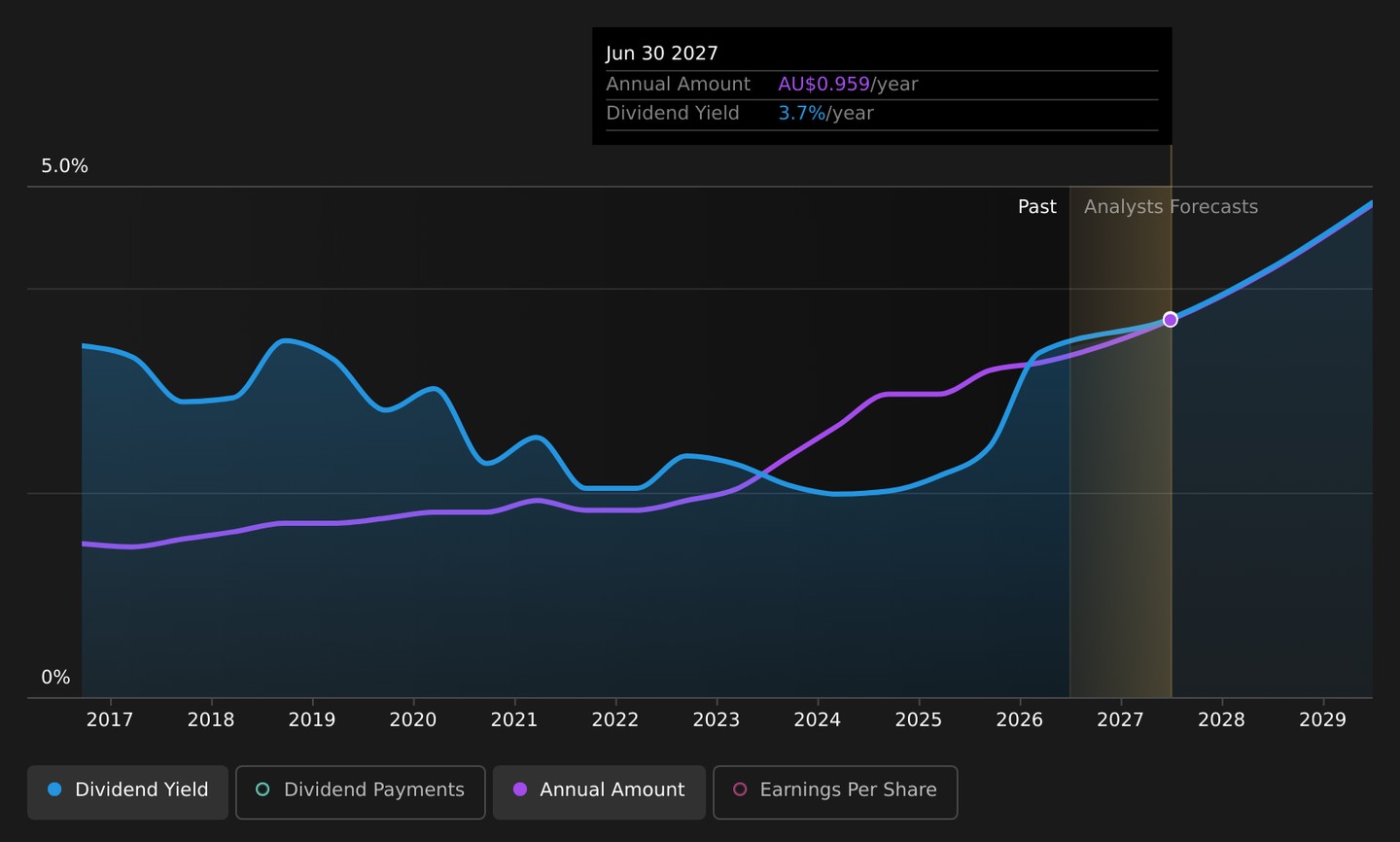Viewport: 1400px width, 842px height.
Task: Click the Analysts Forecasts region label
Action: [x=1171, y=207]
